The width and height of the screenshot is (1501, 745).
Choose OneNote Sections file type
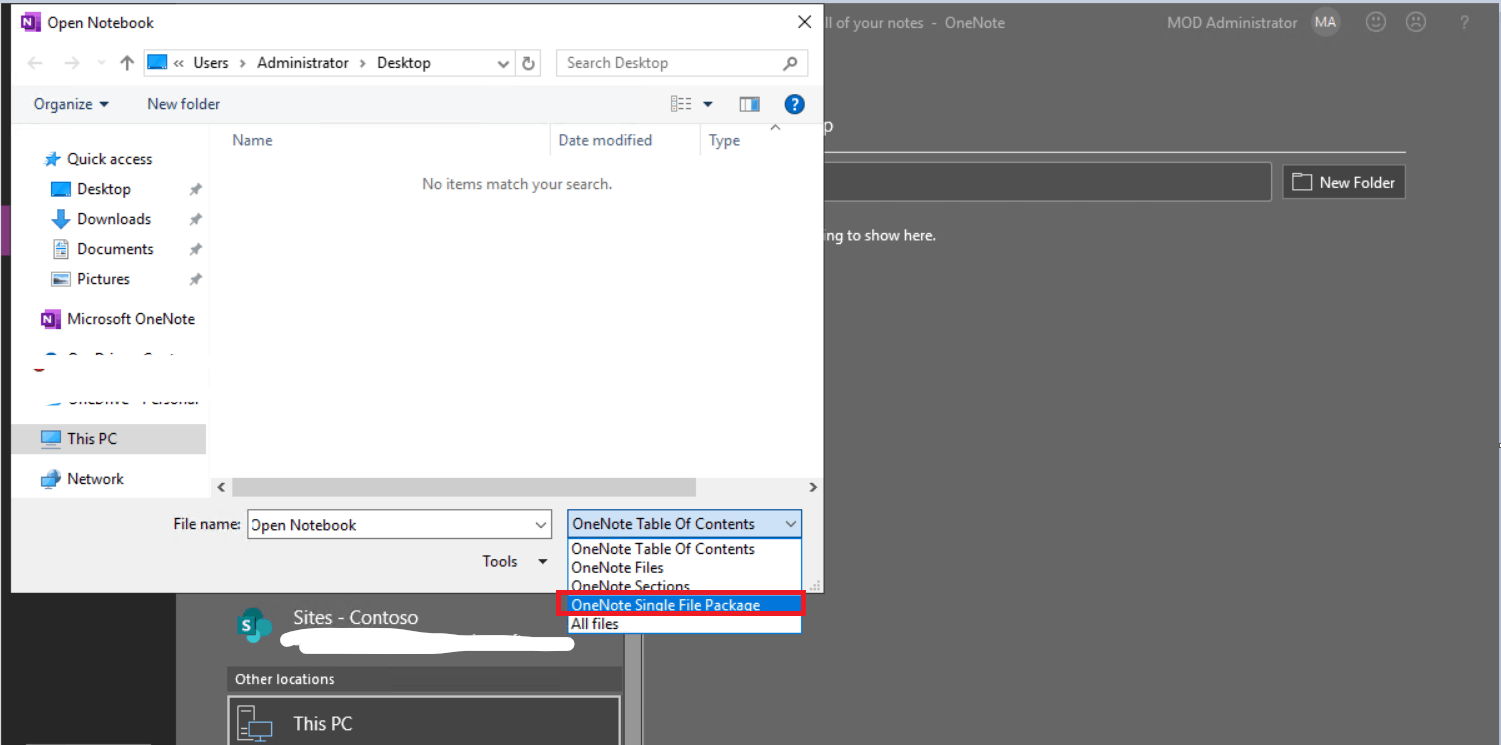[x=685, y=586]
